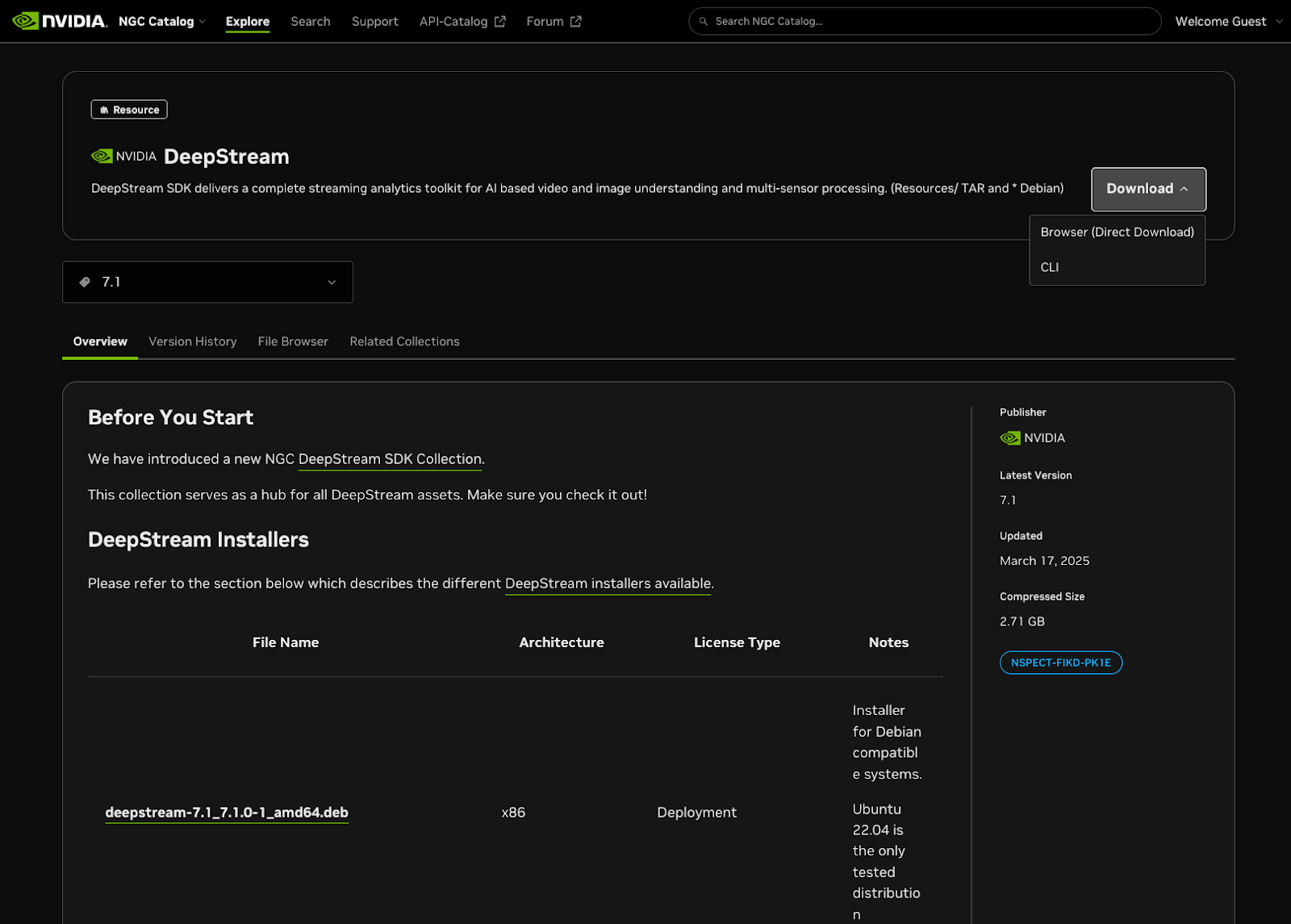Select the Explore menu item
Image resolution: width=1291 pixels, height=924 pixels.
pos(248,21)
